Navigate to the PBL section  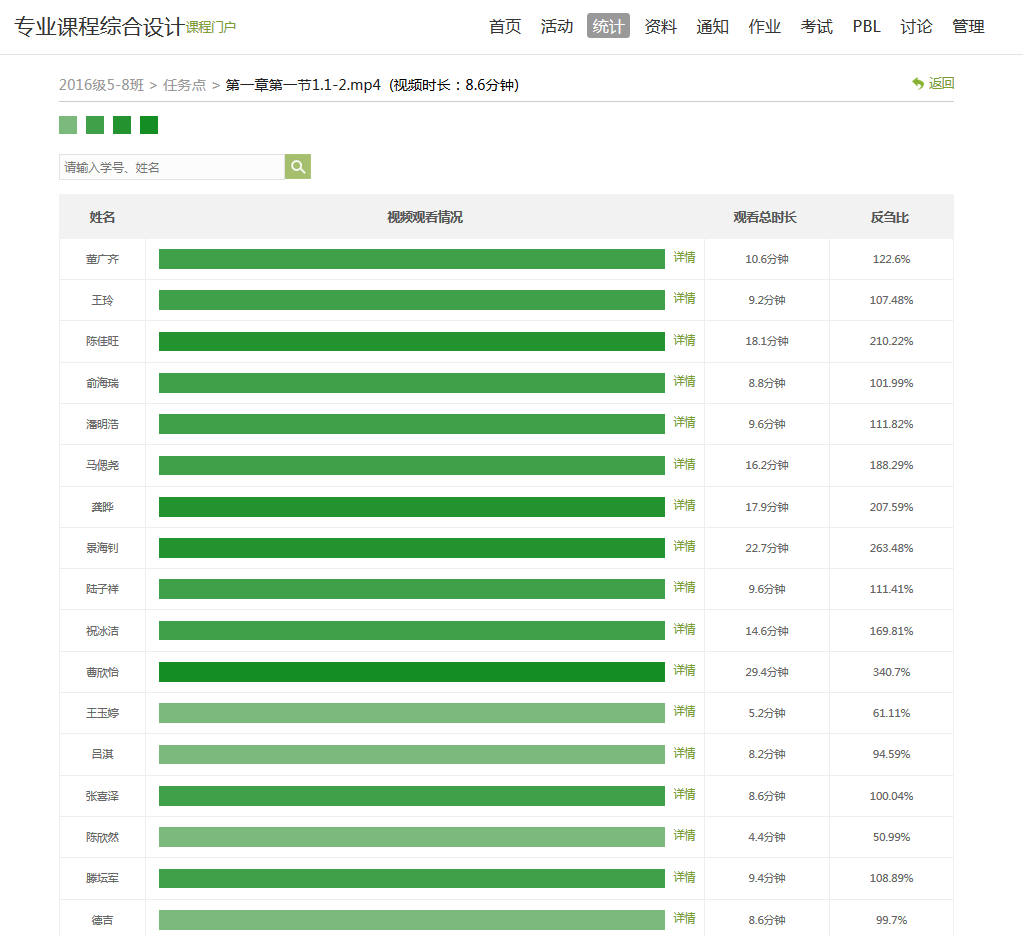(866, 27)
